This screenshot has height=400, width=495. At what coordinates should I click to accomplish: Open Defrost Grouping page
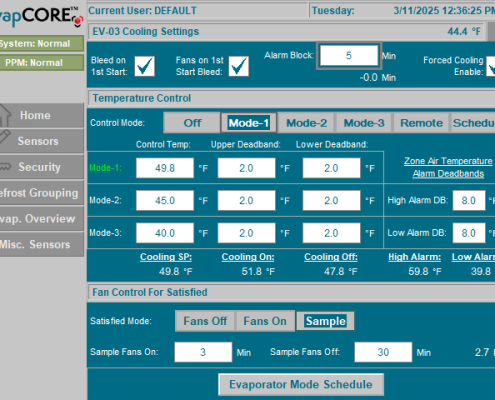[x=42, y=193]
